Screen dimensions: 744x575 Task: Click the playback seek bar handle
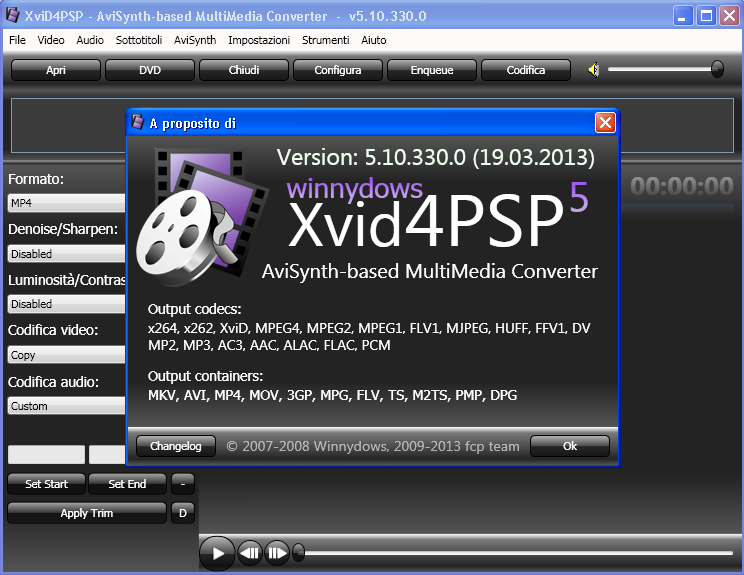298,553
